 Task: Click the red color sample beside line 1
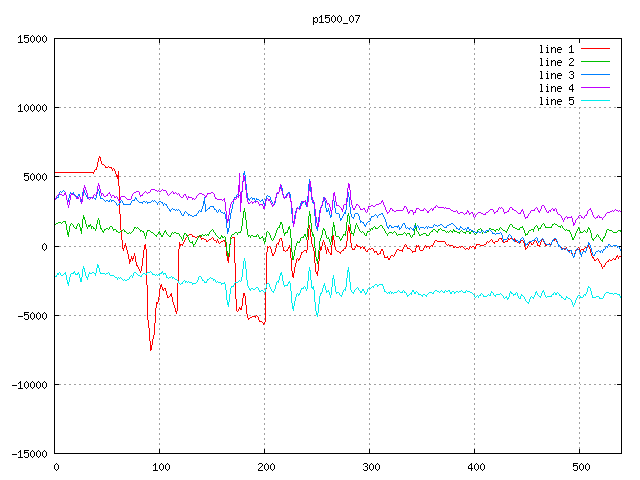tap(595, 49)
